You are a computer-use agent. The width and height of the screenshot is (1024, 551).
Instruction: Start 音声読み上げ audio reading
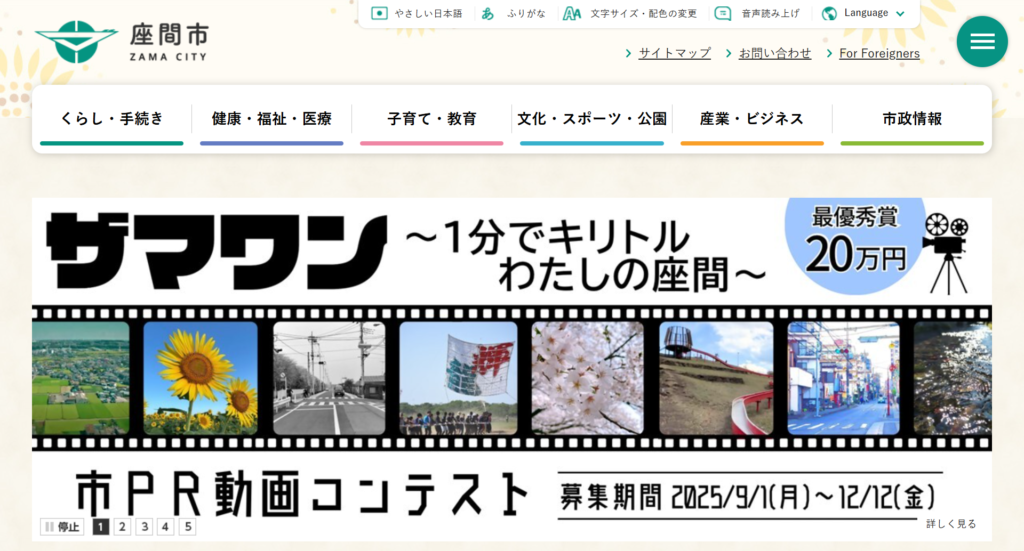tap(723, 13)
